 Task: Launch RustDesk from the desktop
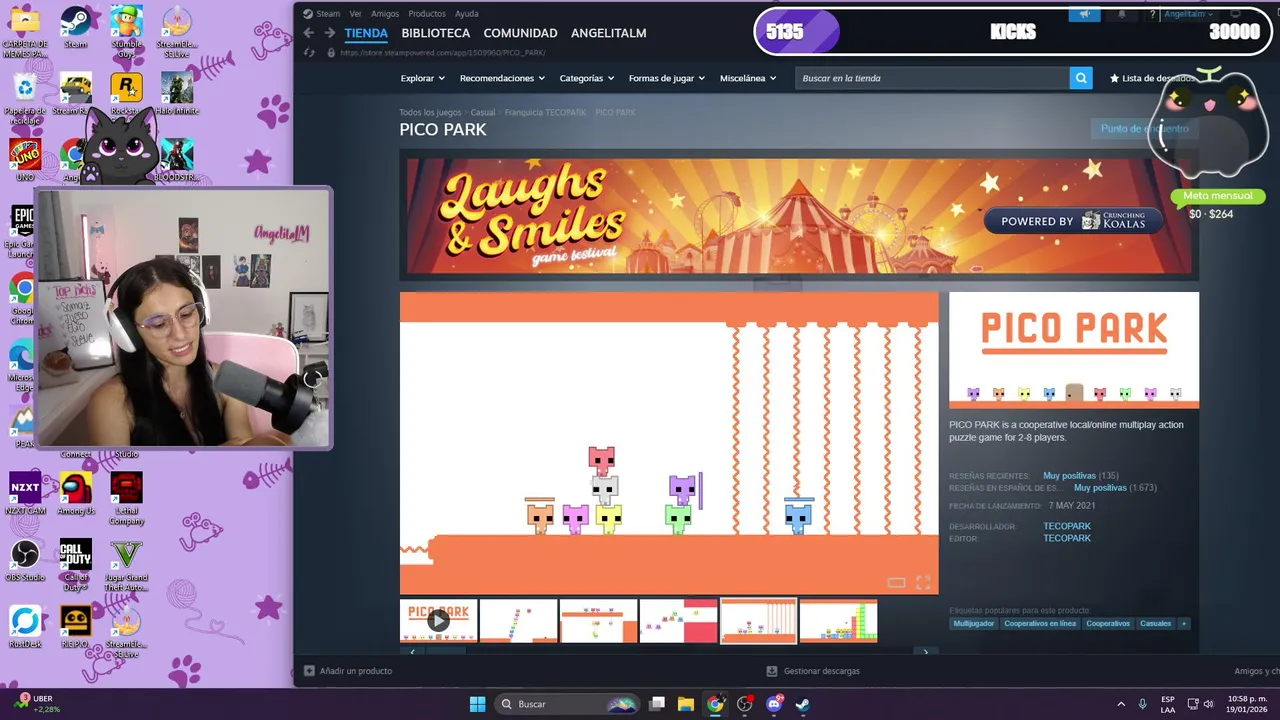(25, 627)
